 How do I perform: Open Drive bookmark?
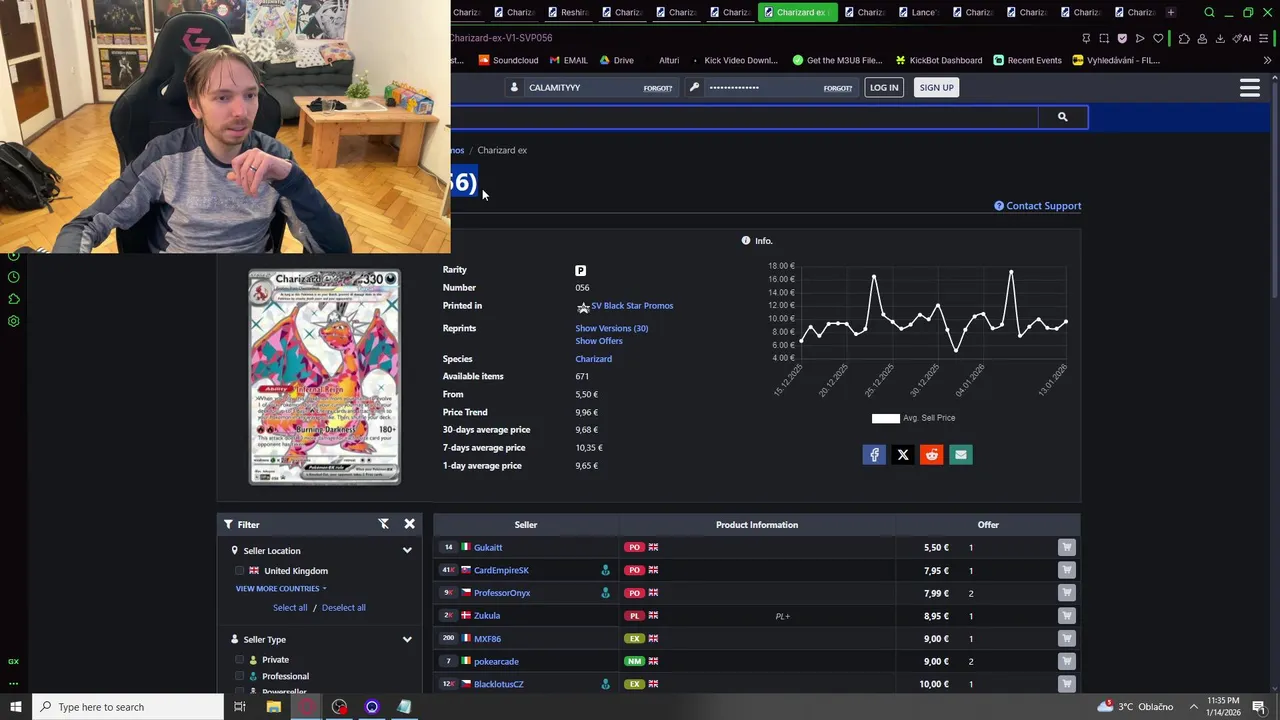(x=616, y=60)
